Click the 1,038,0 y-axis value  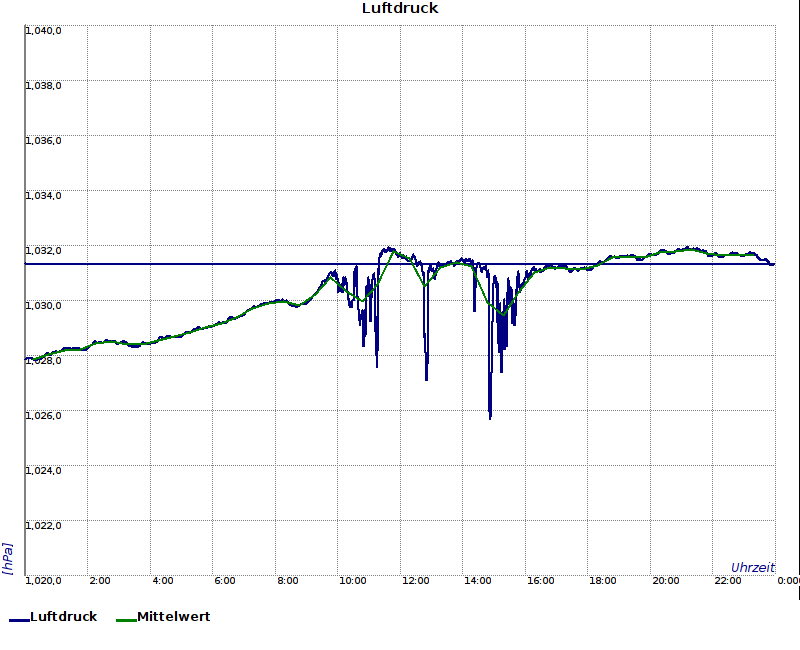pyautogui.click(x=43, y=86)
